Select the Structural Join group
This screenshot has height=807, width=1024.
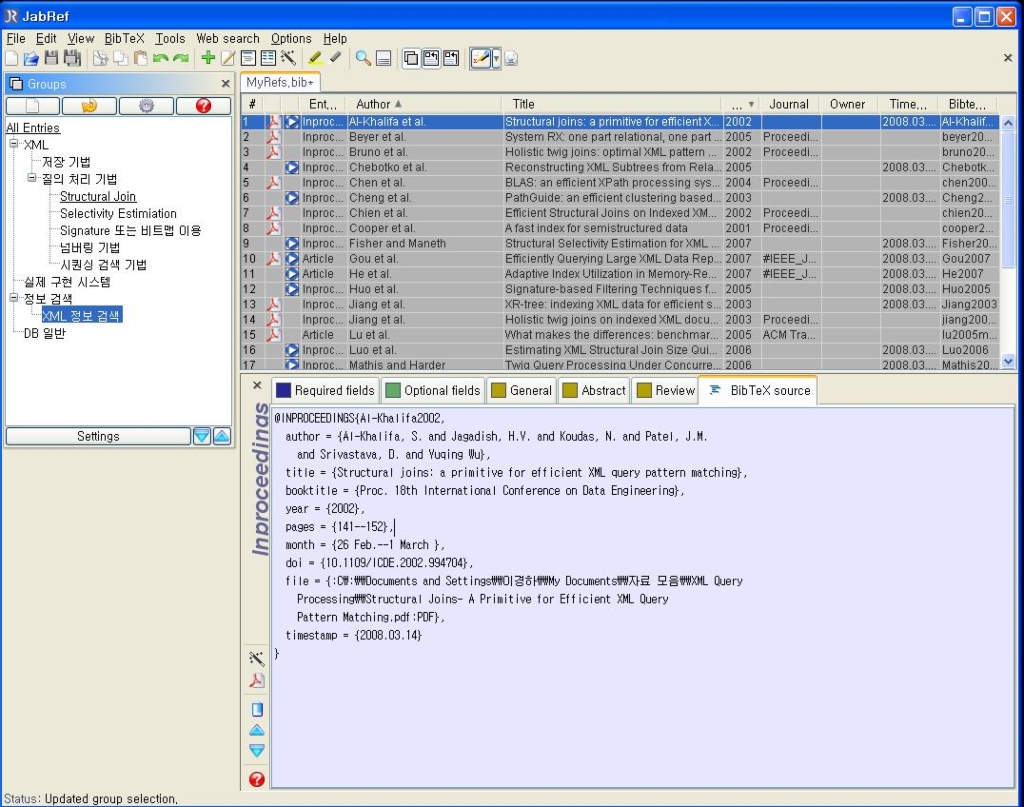point(98,197)
